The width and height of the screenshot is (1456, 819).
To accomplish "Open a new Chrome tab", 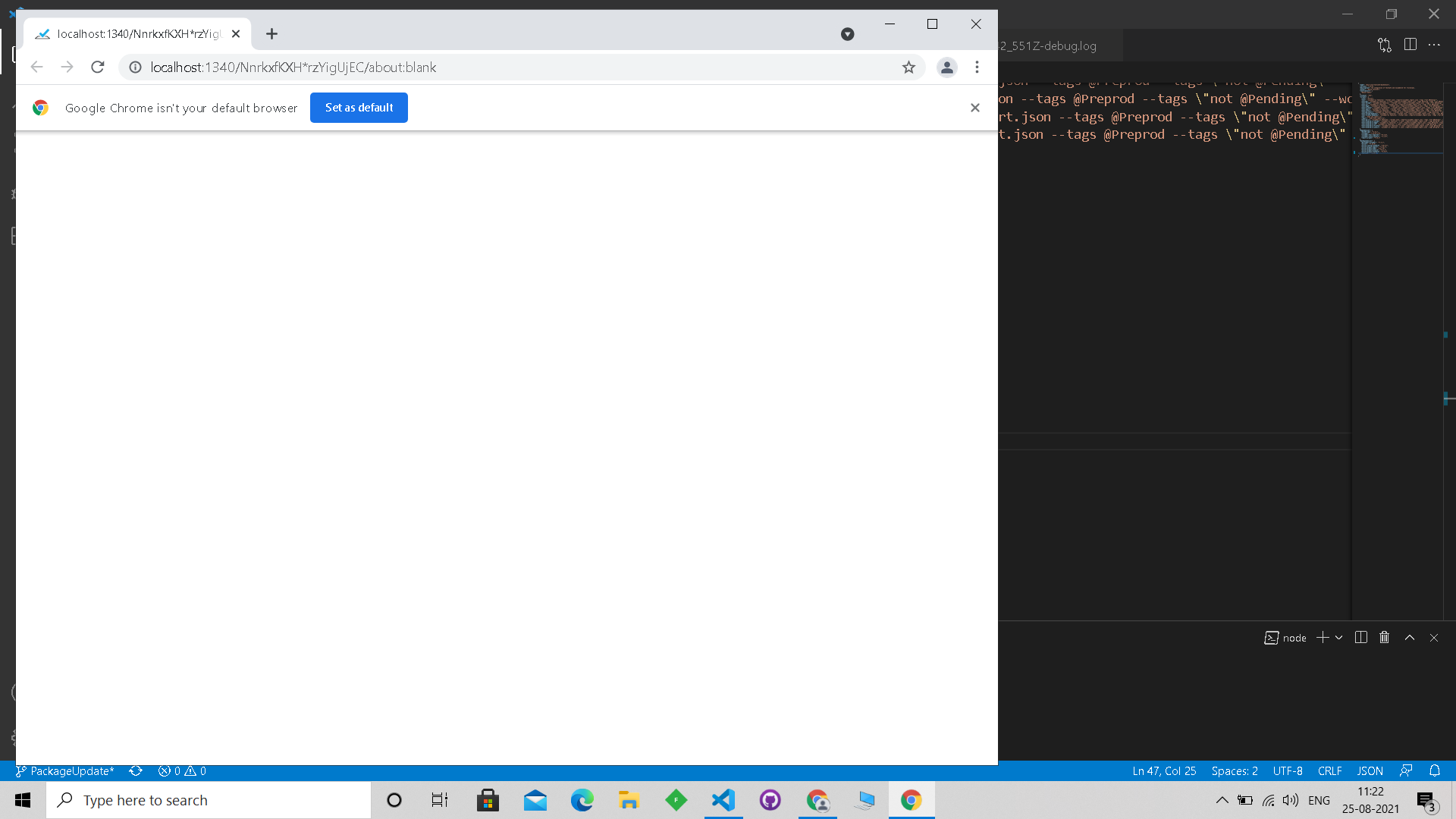I will [x=271, y=34].
